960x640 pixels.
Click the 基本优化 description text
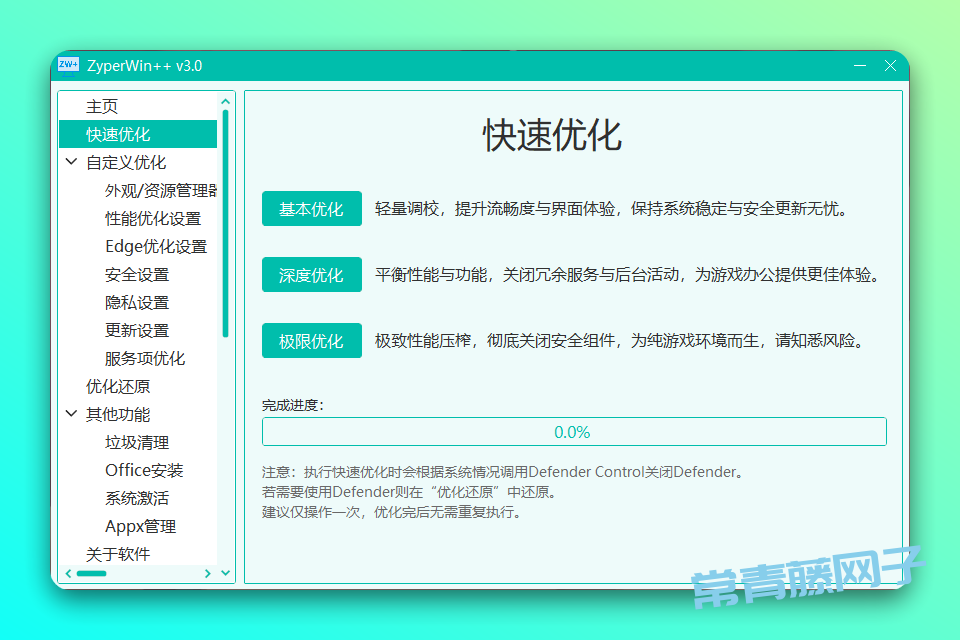click(x=612, y=209)
